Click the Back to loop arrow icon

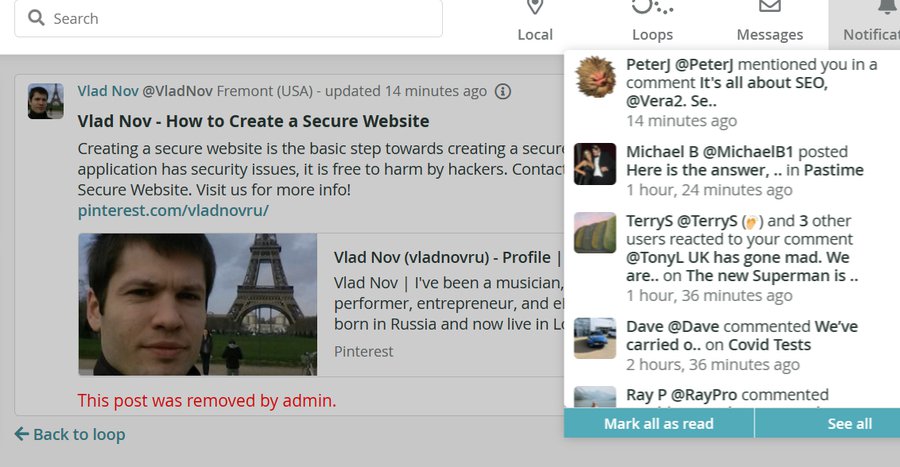[21, 434]
